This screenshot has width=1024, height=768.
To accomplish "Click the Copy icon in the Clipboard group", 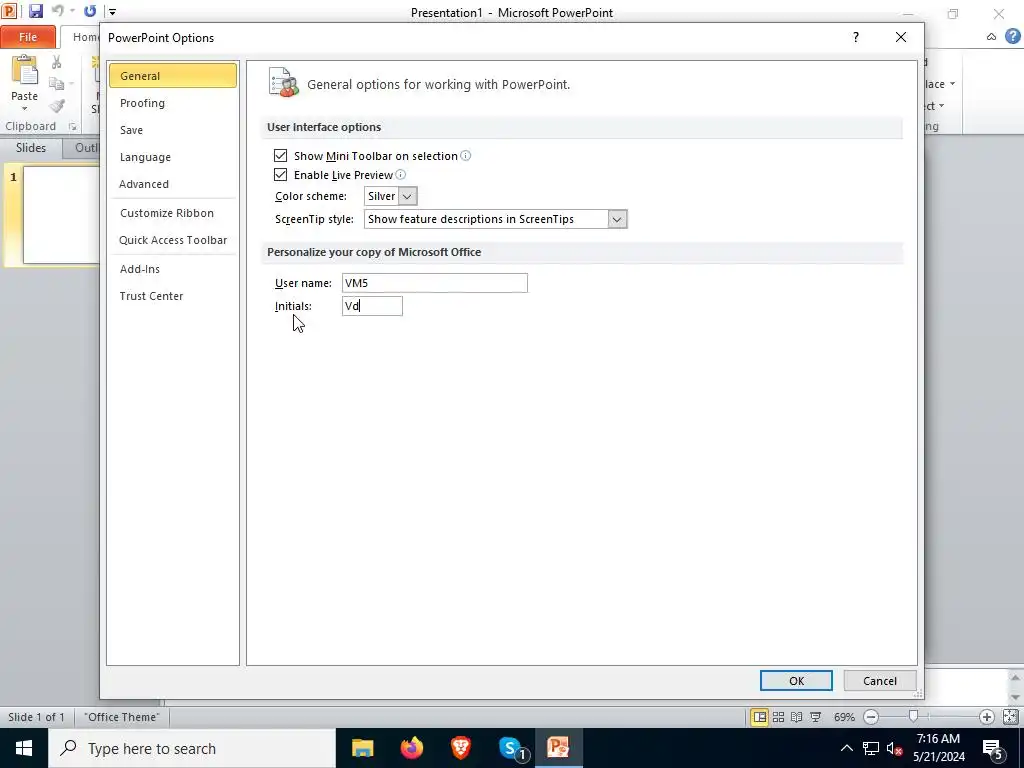I will pyautogui.click(x=56, y=84).
